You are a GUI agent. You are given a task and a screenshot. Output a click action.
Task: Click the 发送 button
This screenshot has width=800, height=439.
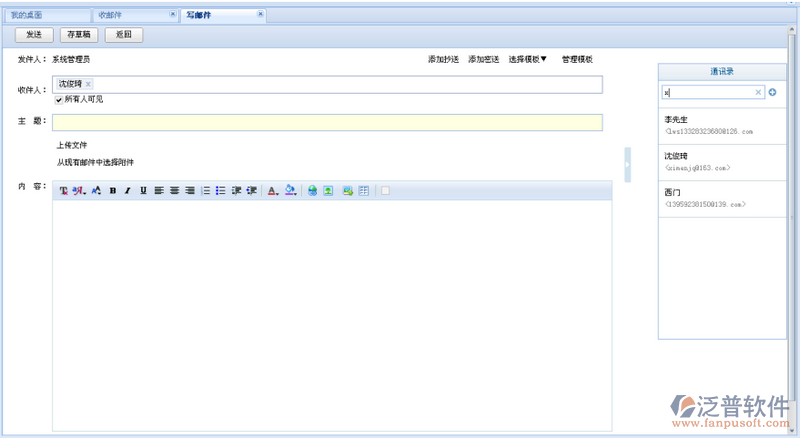34,35
